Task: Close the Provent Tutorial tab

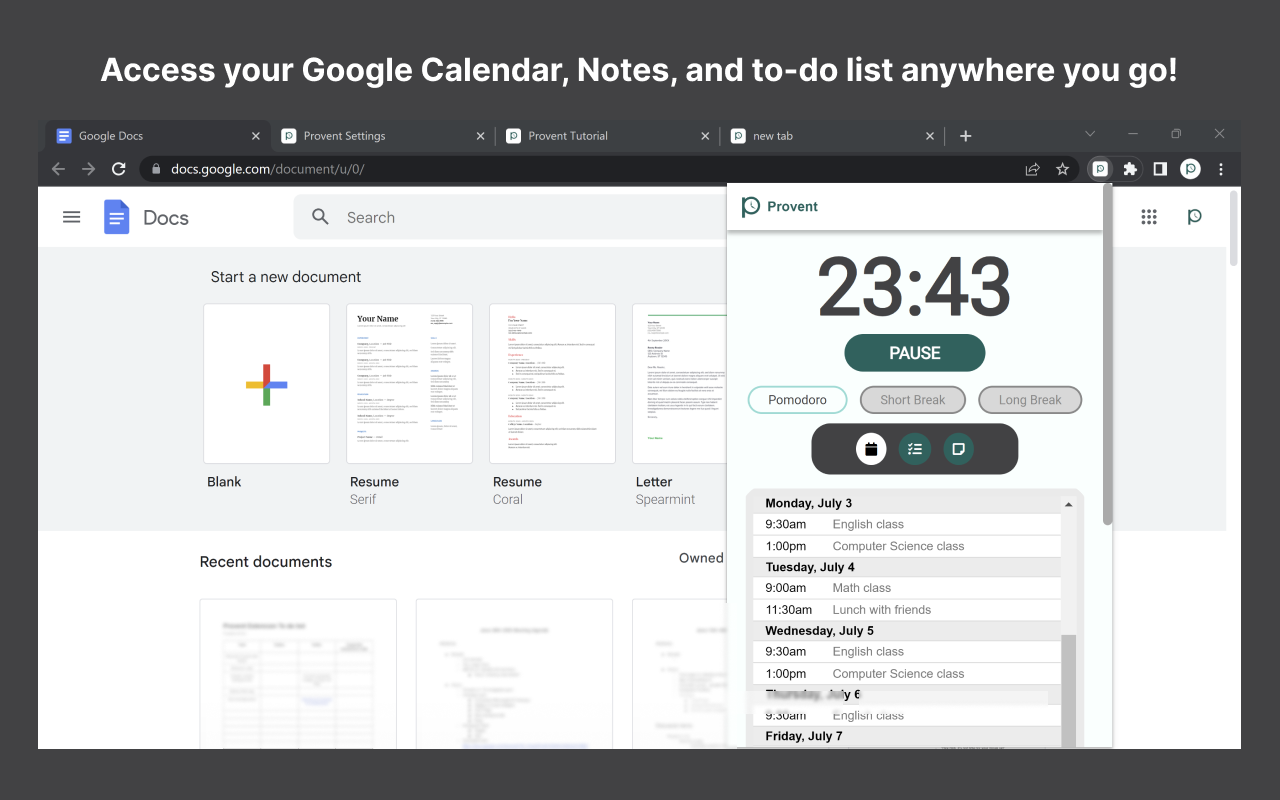Action: (706, 136)
